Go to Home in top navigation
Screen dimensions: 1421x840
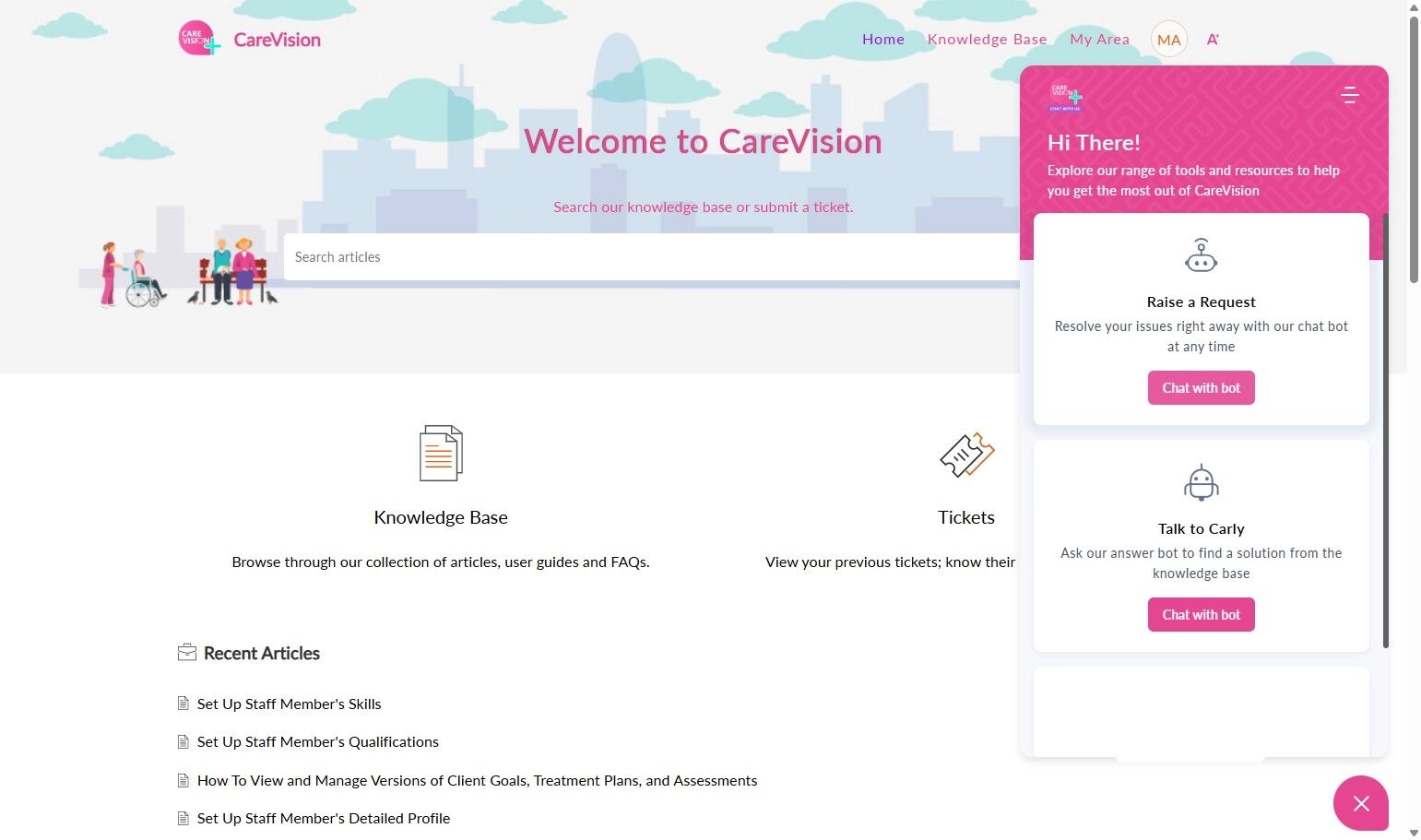click(x=883, y=40)
